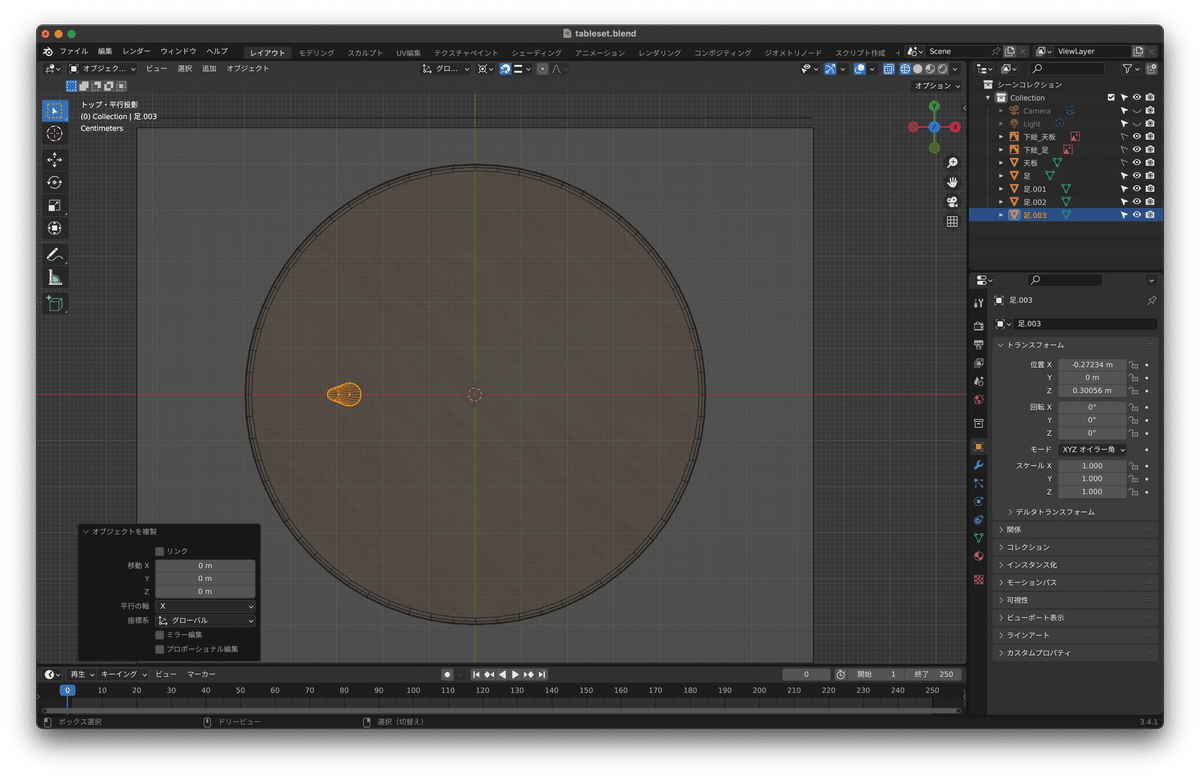
Task: Open the XYZ オイラー角 rotation mode dropdown
Action: coord(1092,450)
